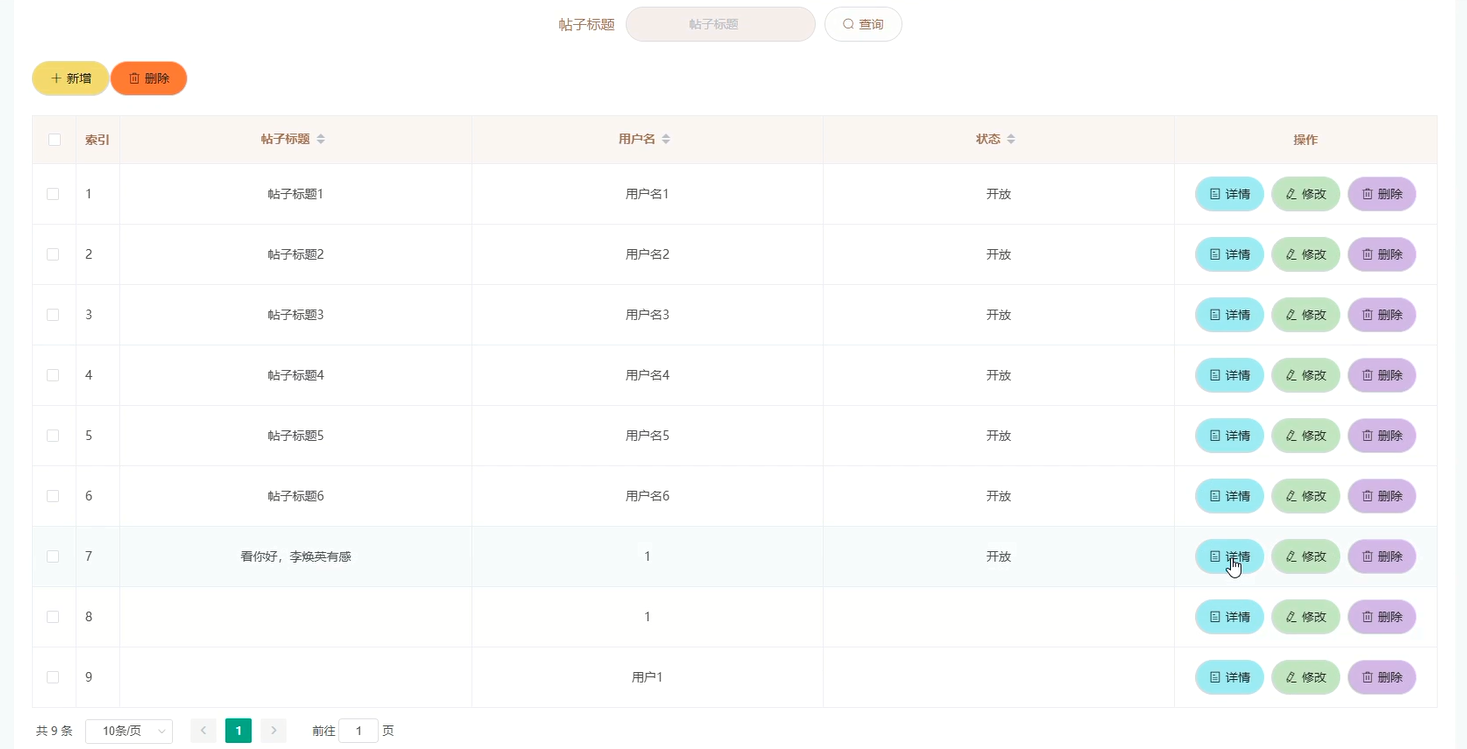Click purple 删除 for 帖子标题2 row
The image size is (1467, 749).
point(1382,255)
